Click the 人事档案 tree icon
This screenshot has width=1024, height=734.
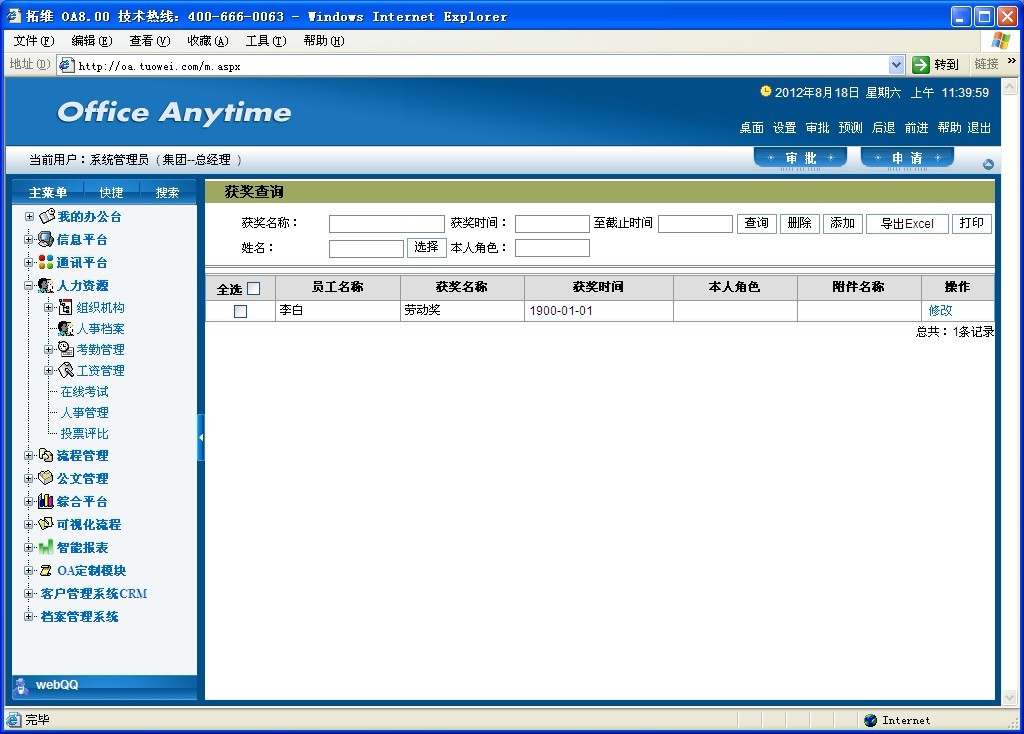tap(66, 329)
